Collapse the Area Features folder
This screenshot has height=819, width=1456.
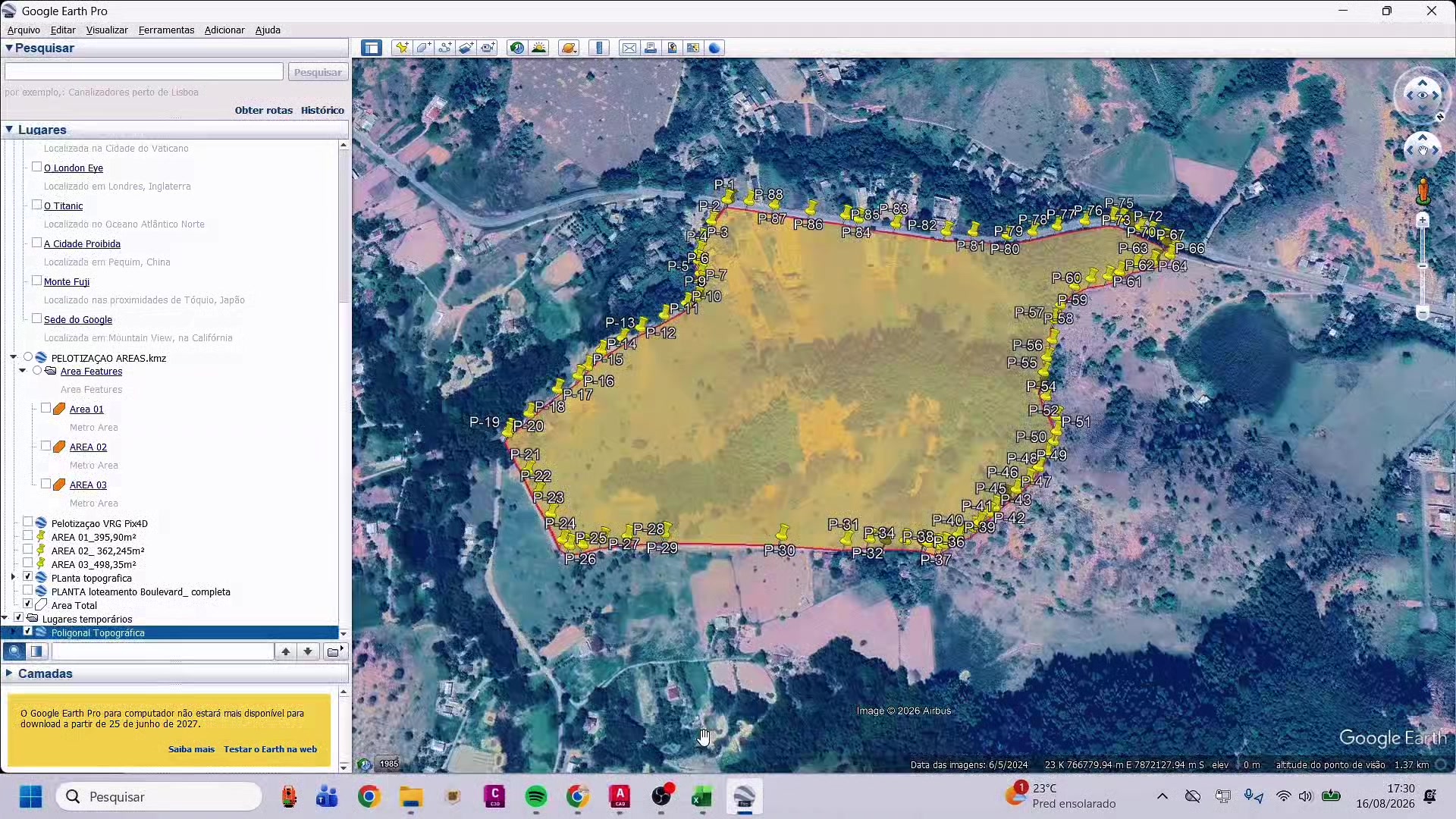click(x=23, y=371)
